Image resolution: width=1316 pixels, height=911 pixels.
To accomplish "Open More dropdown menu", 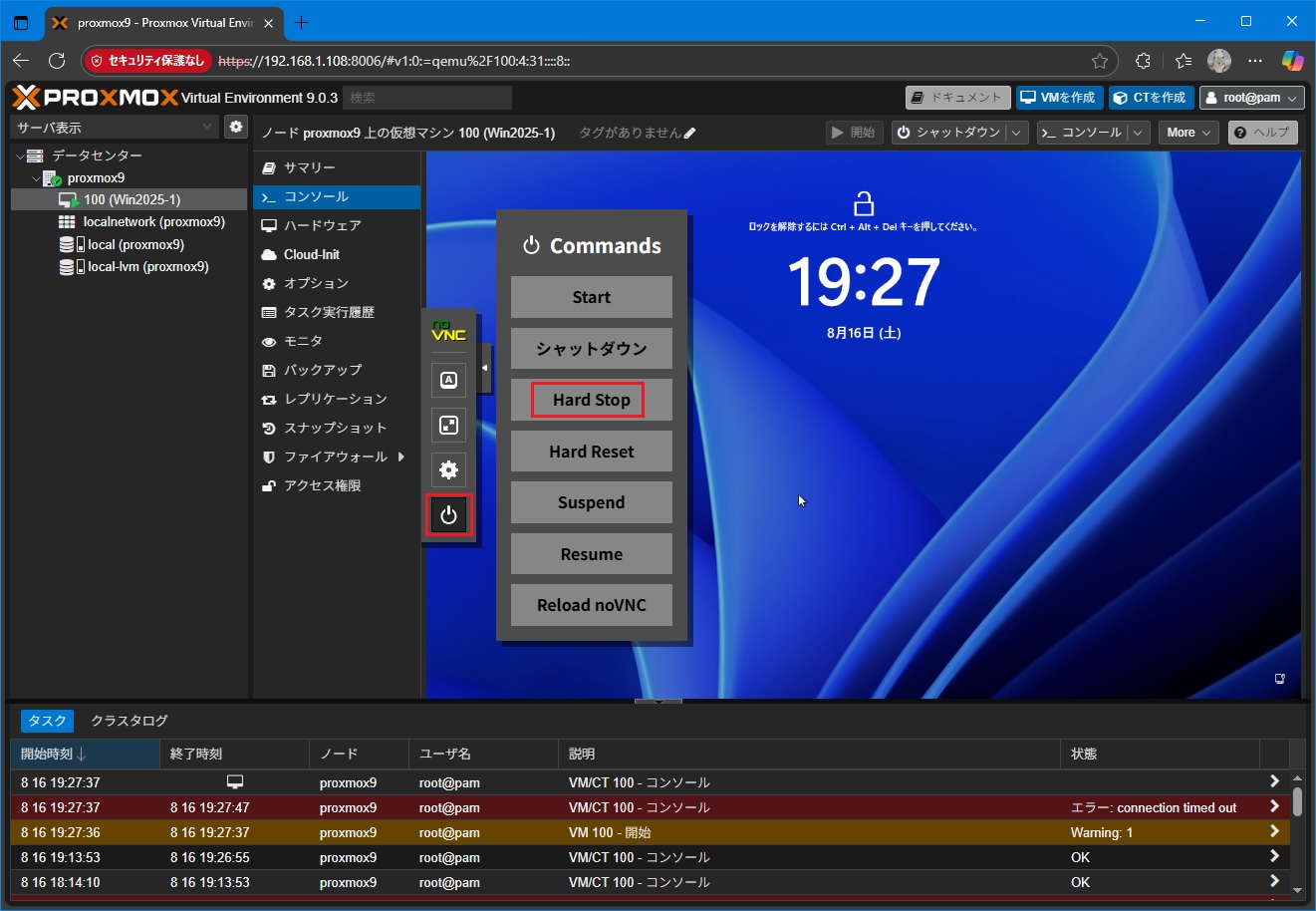I will (x=1188, y=133).
